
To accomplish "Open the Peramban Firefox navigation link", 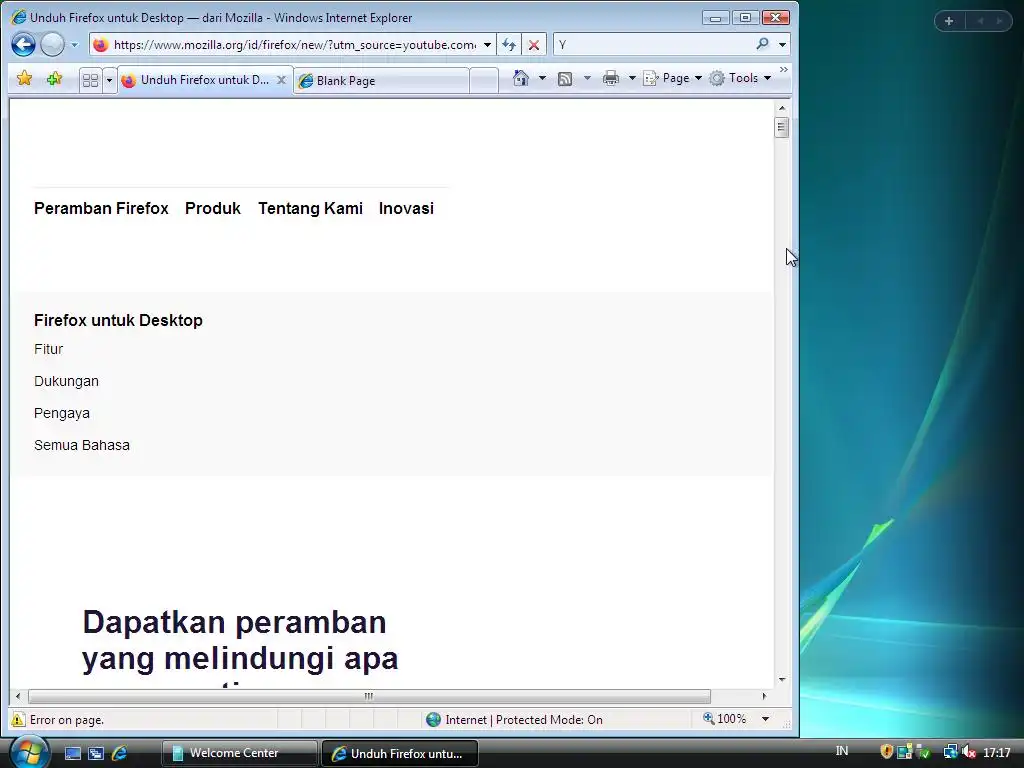I will [x=101, y=208].
